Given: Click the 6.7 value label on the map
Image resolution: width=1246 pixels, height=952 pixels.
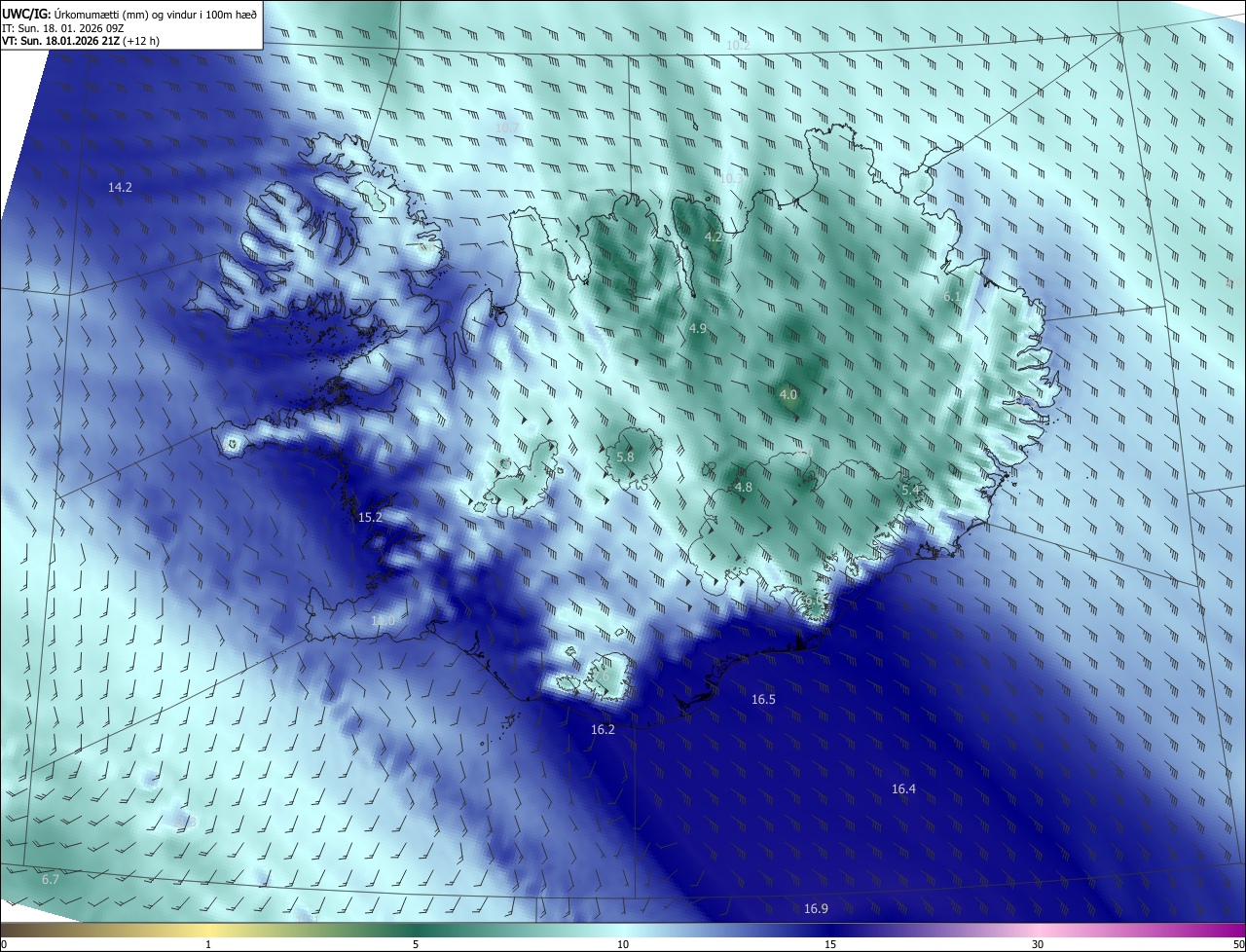Looking at the screenshot, I should [x=51, y=879].
